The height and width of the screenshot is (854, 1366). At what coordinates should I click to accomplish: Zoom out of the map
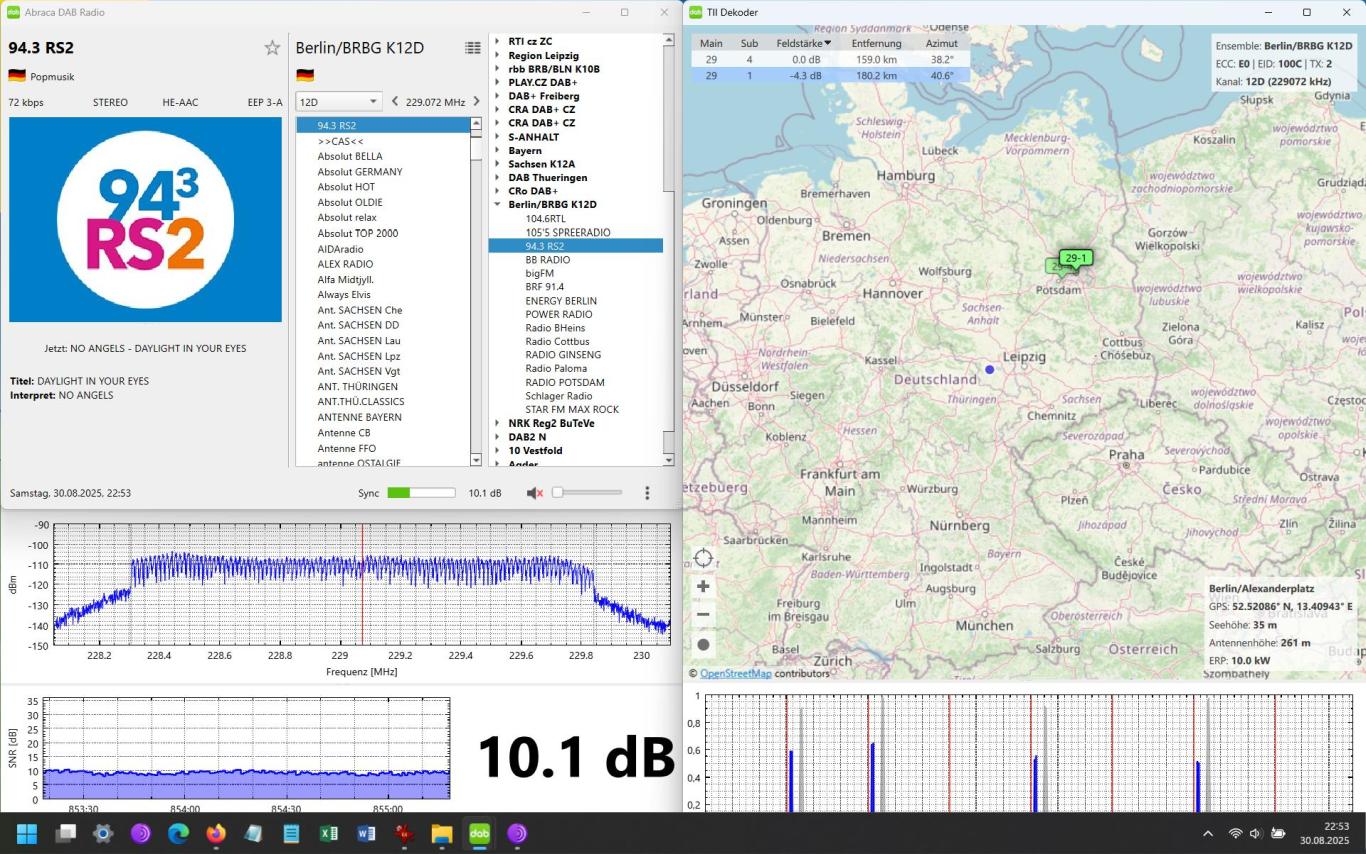703,615
